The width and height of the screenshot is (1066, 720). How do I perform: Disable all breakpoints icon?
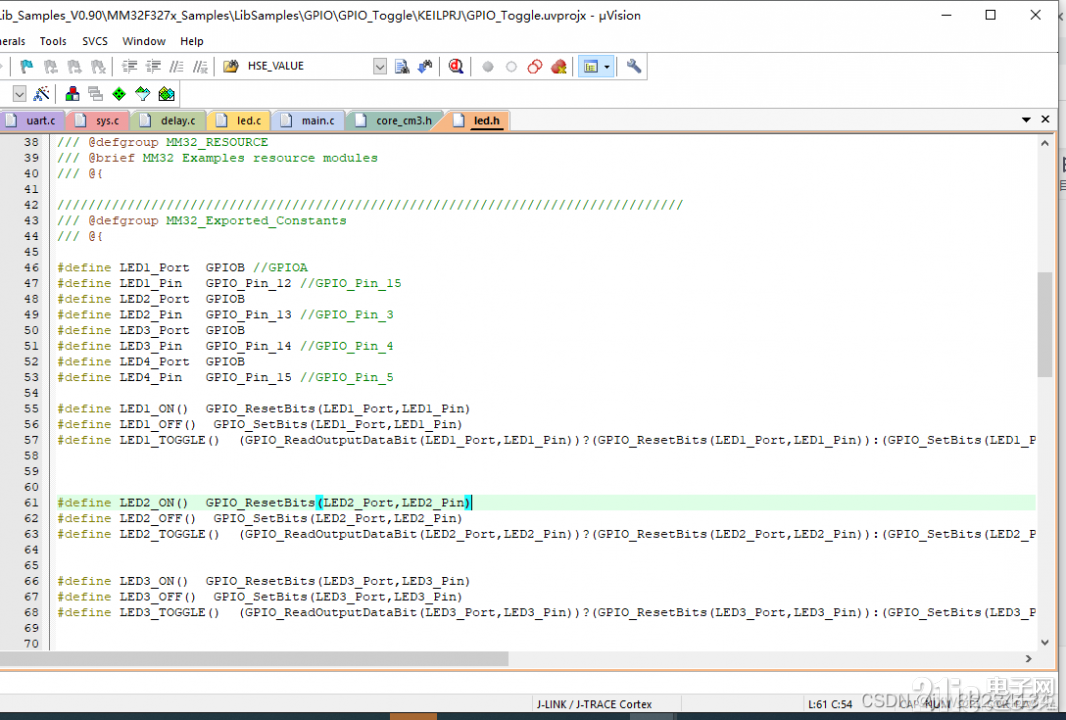point(535,67)
